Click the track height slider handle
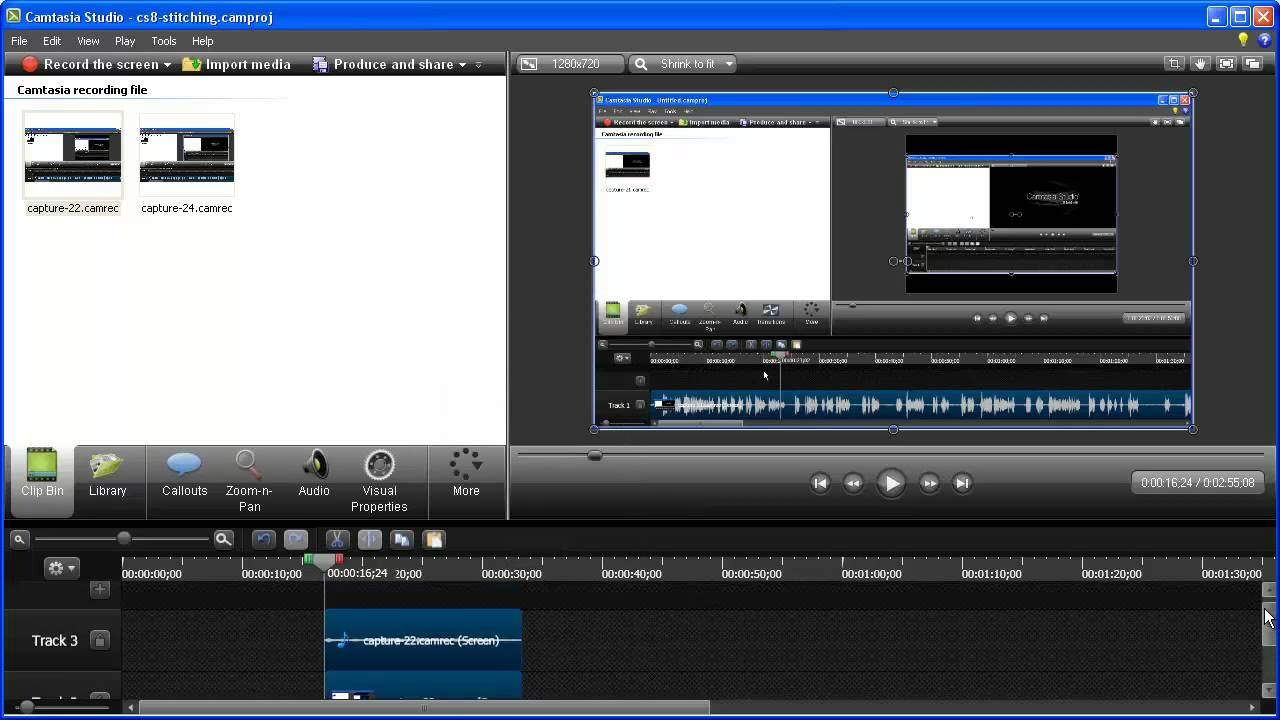 26,707
